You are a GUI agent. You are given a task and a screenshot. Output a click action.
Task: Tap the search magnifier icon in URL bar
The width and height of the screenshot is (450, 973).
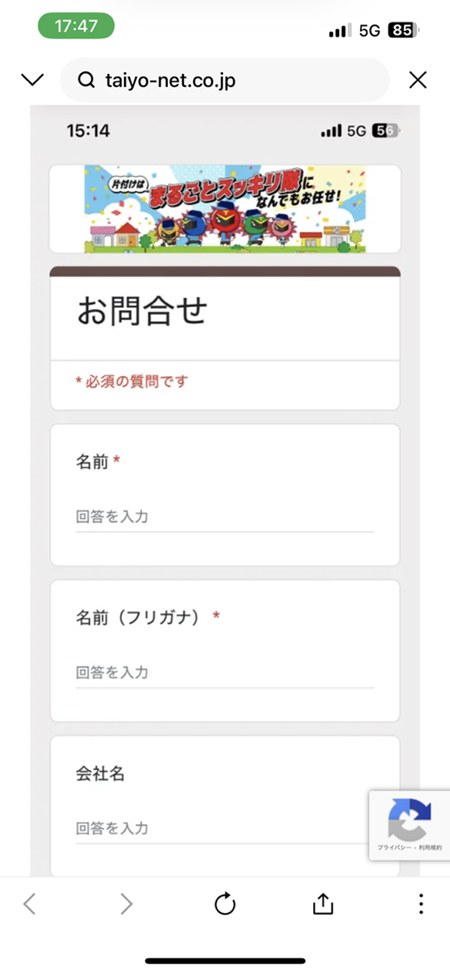coord(87,80)
